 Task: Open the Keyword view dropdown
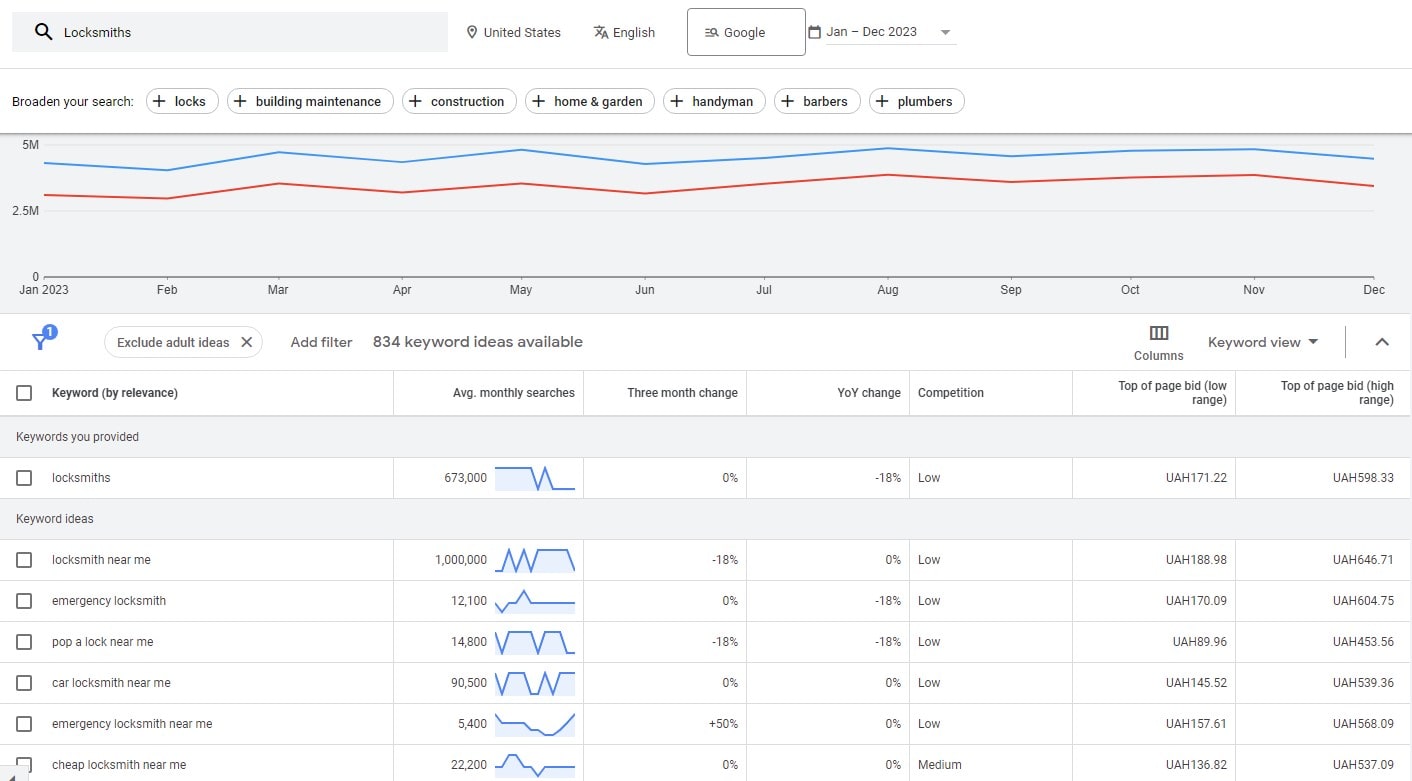[1263, 342]
